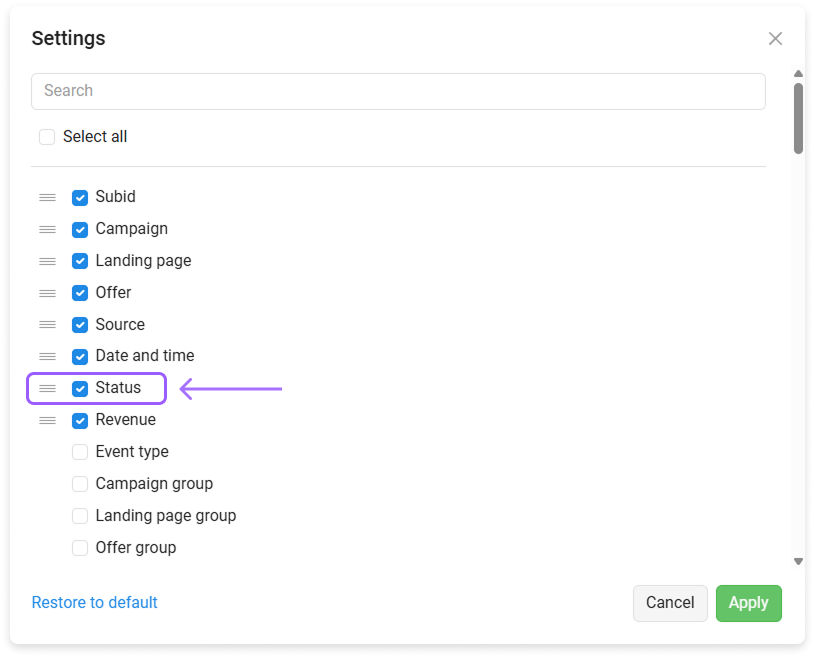Click the reorder handle for Landing page
Image resolution: width=815 pixels, height=658 pixels.
[47, 261]
